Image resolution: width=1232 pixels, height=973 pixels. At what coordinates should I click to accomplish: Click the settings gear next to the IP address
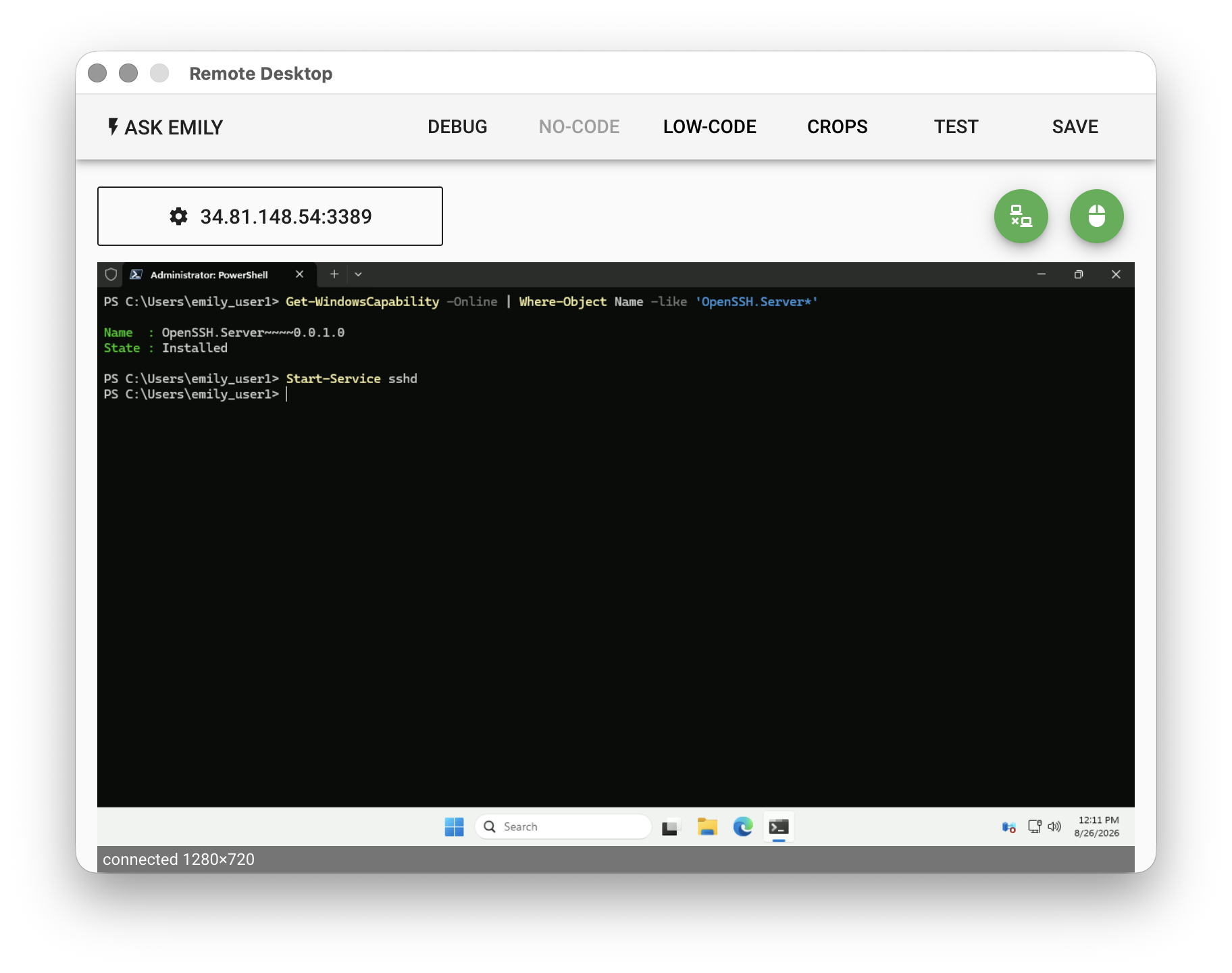point(178,216)
